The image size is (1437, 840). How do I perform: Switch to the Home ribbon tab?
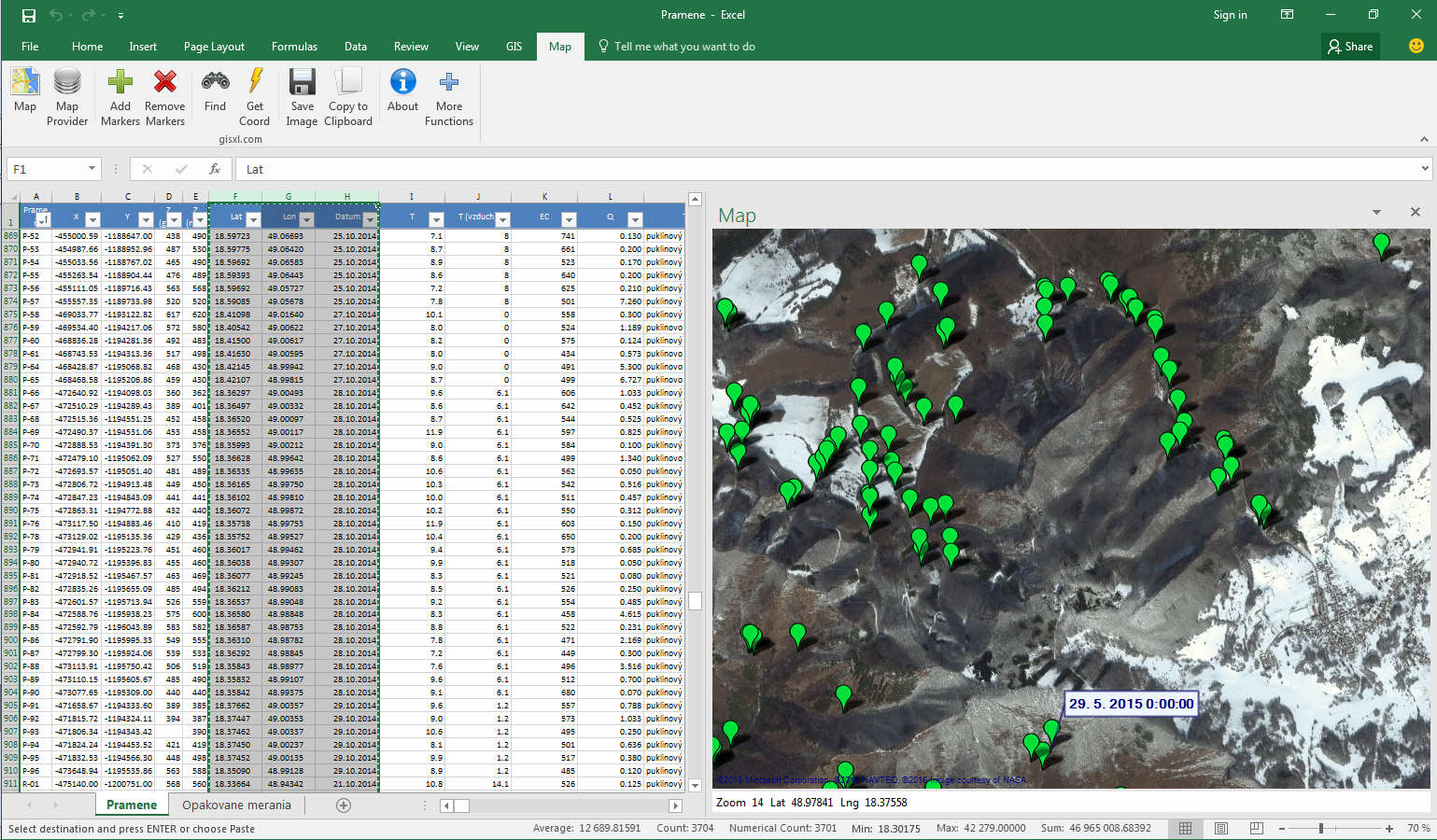(x=87, y=47)
